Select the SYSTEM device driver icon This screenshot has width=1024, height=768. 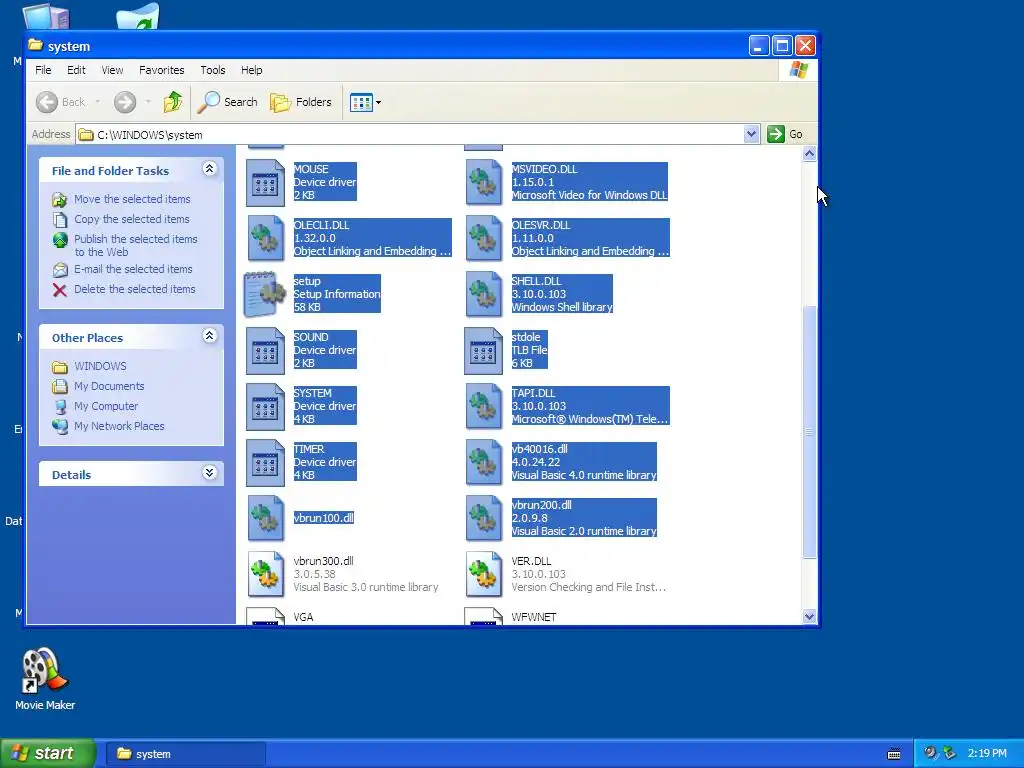(x=265, y=407)
